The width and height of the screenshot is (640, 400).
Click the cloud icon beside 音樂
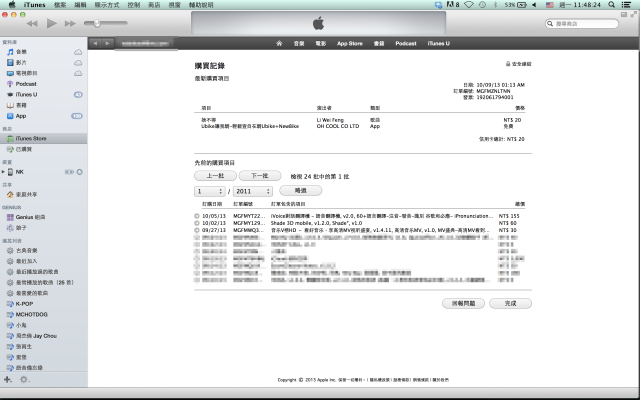click(78, 52)
